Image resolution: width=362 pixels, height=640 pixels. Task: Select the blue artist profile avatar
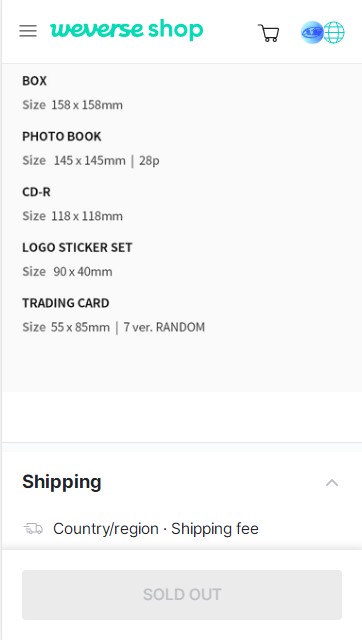click(x=312, y=32)
